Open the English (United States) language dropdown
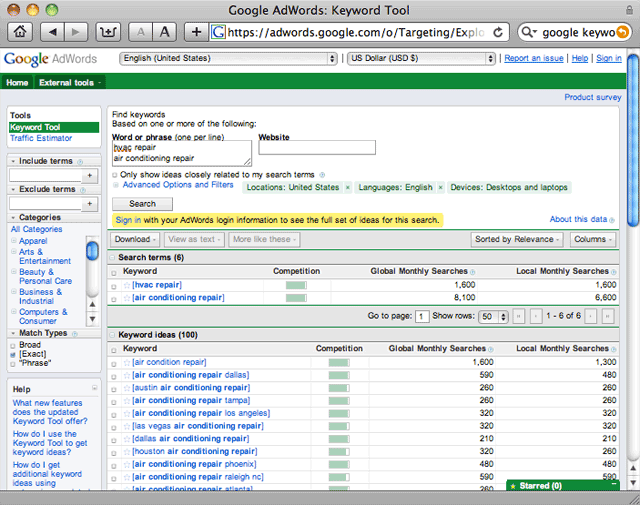 (228, 58)
